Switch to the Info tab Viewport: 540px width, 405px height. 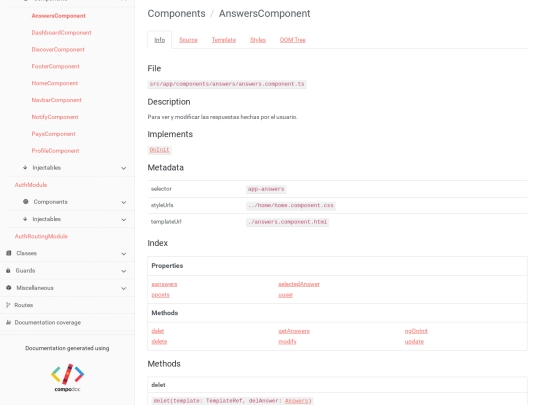click(159, 40)
